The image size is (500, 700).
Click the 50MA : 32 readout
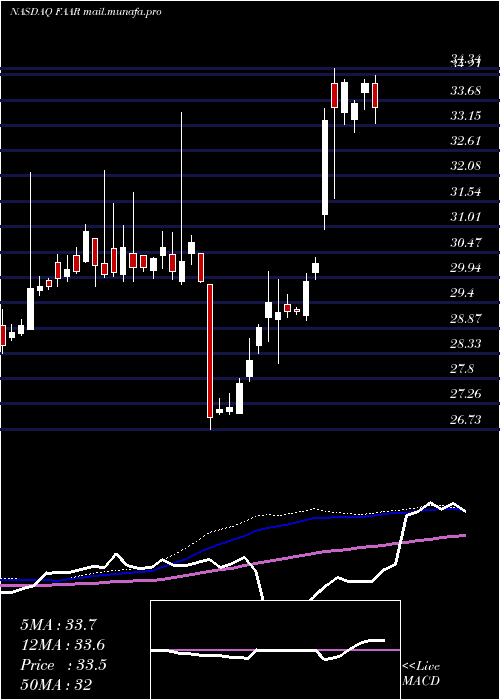(x=56, y=685)
